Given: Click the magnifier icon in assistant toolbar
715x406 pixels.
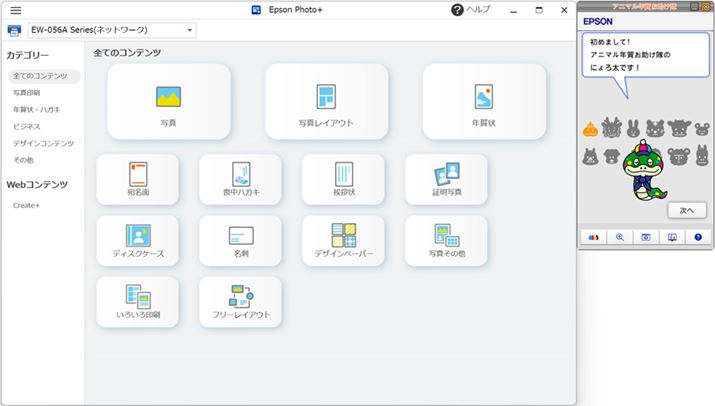Looking at the screenshot, I should tap(620, 237).
